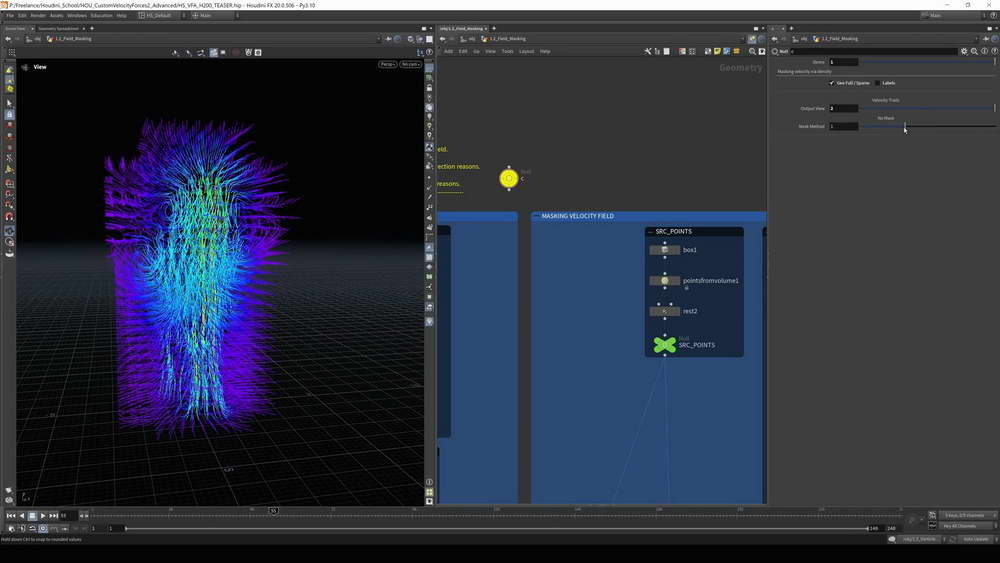The width and height of the screenshot is (1000, 563).
Task: Toggle the Auto Update mode button
Action: coord(975,539)
